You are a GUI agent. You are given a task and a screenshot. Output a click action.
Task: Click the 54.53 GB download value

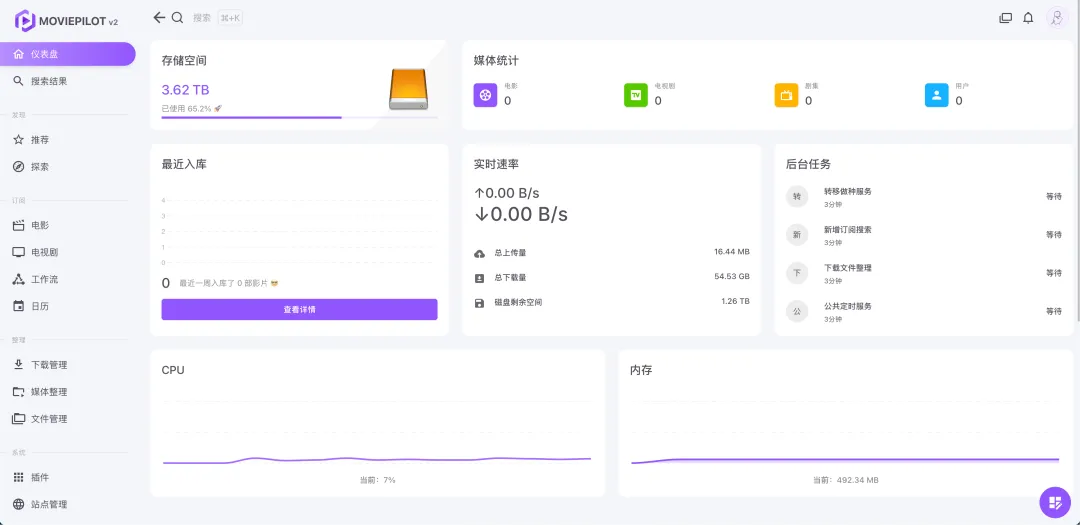point(731,277)
